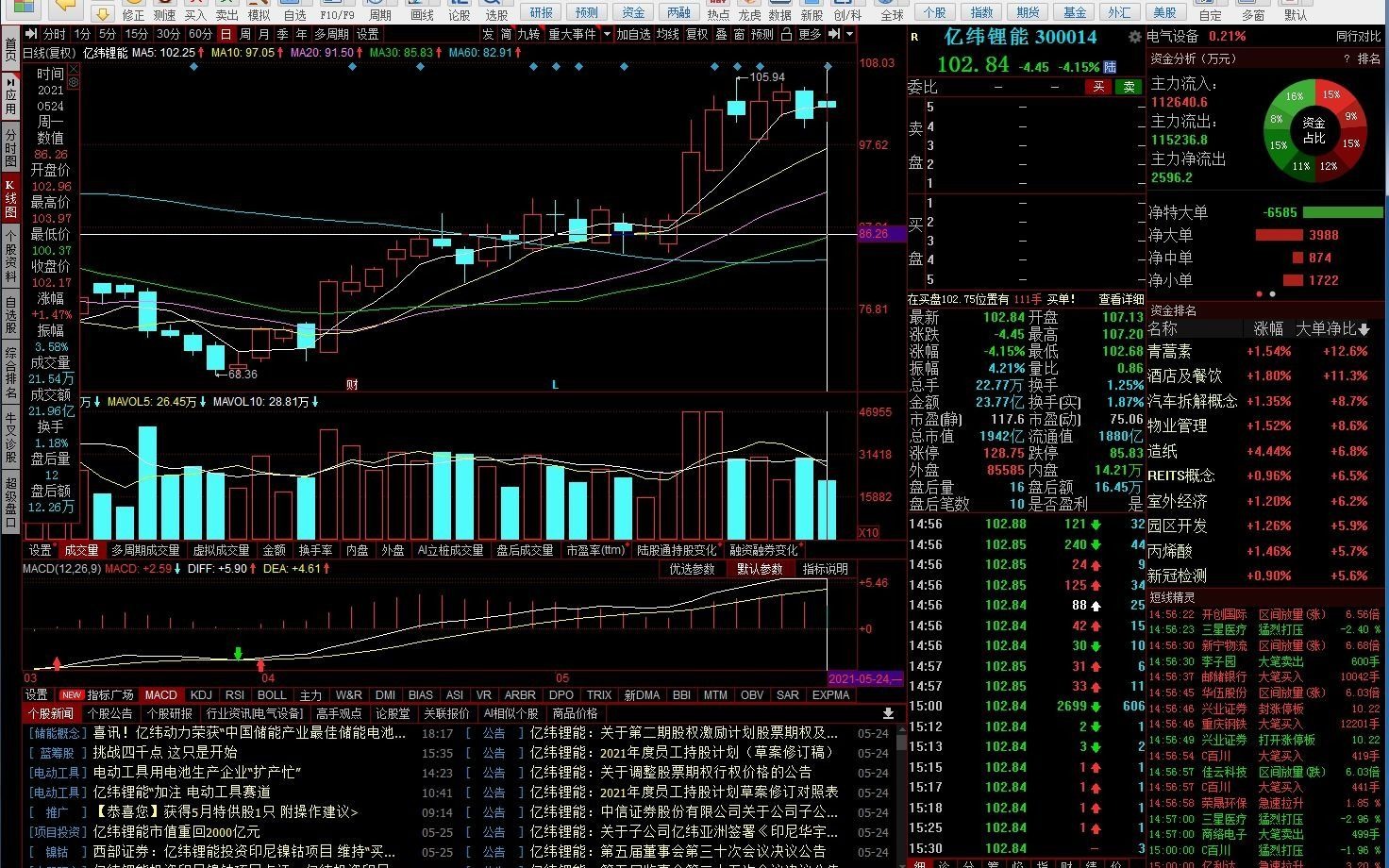
Task: Select the K线图 sidebar tab
Action: 10,197
